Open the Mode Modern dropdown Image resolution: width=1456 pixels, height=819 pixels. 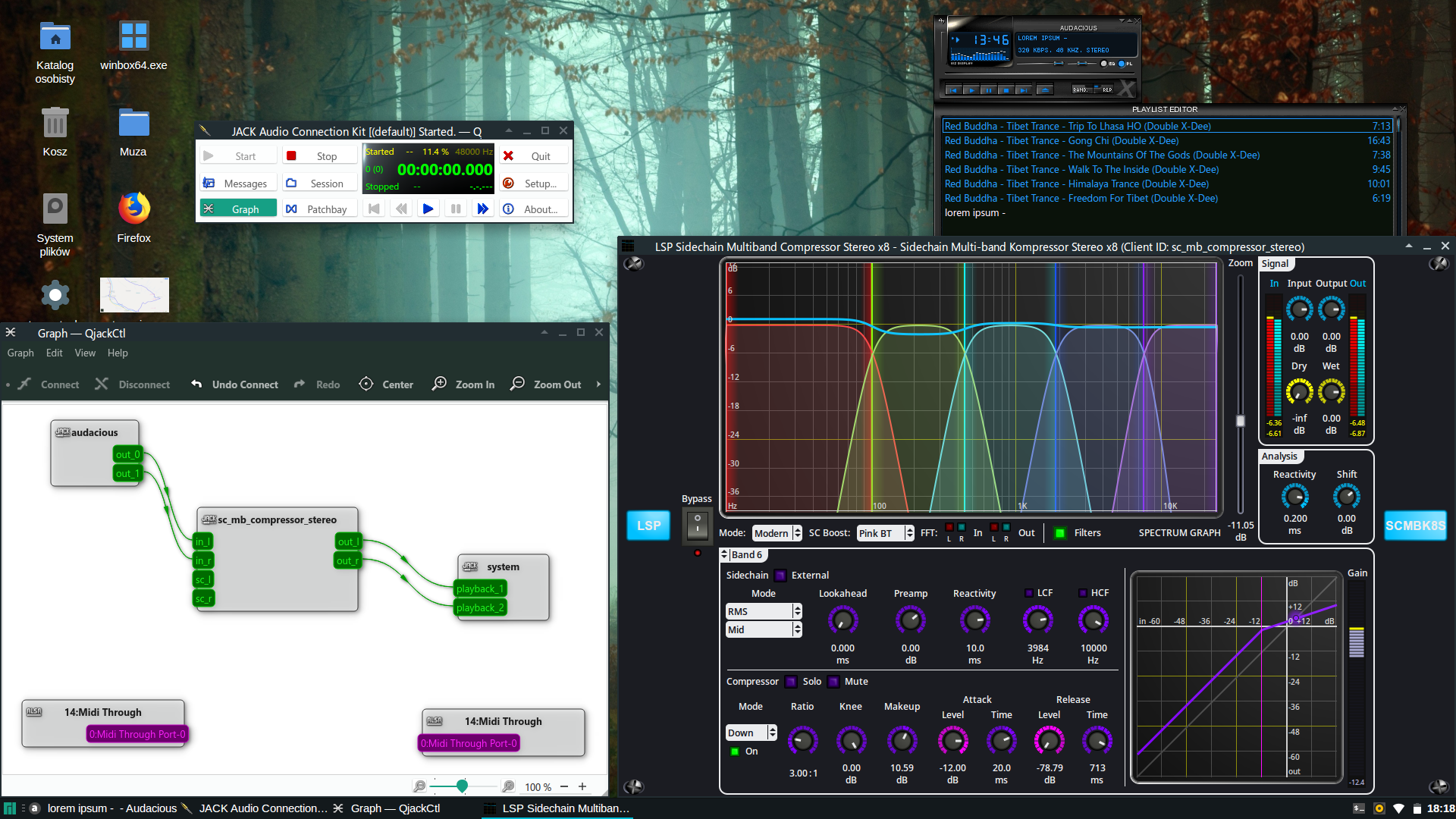click(x=777, y=533)
